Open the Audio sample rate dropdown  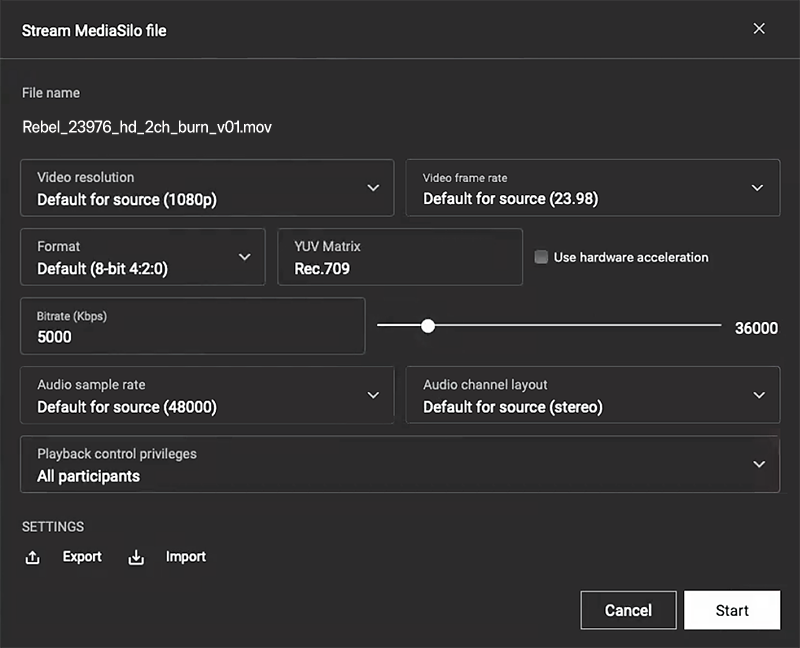click(207, 395)
